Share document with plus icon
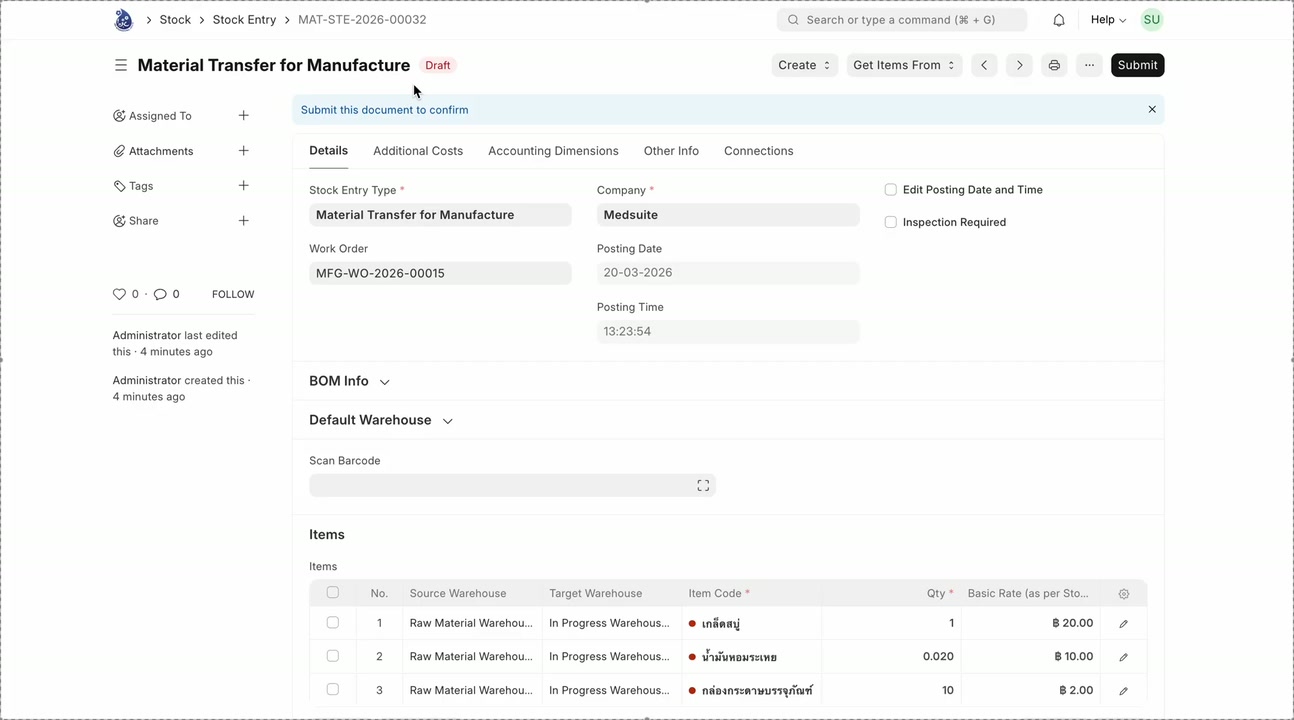The width and height of the screenshot is (1294, 720). coord(243,221)
